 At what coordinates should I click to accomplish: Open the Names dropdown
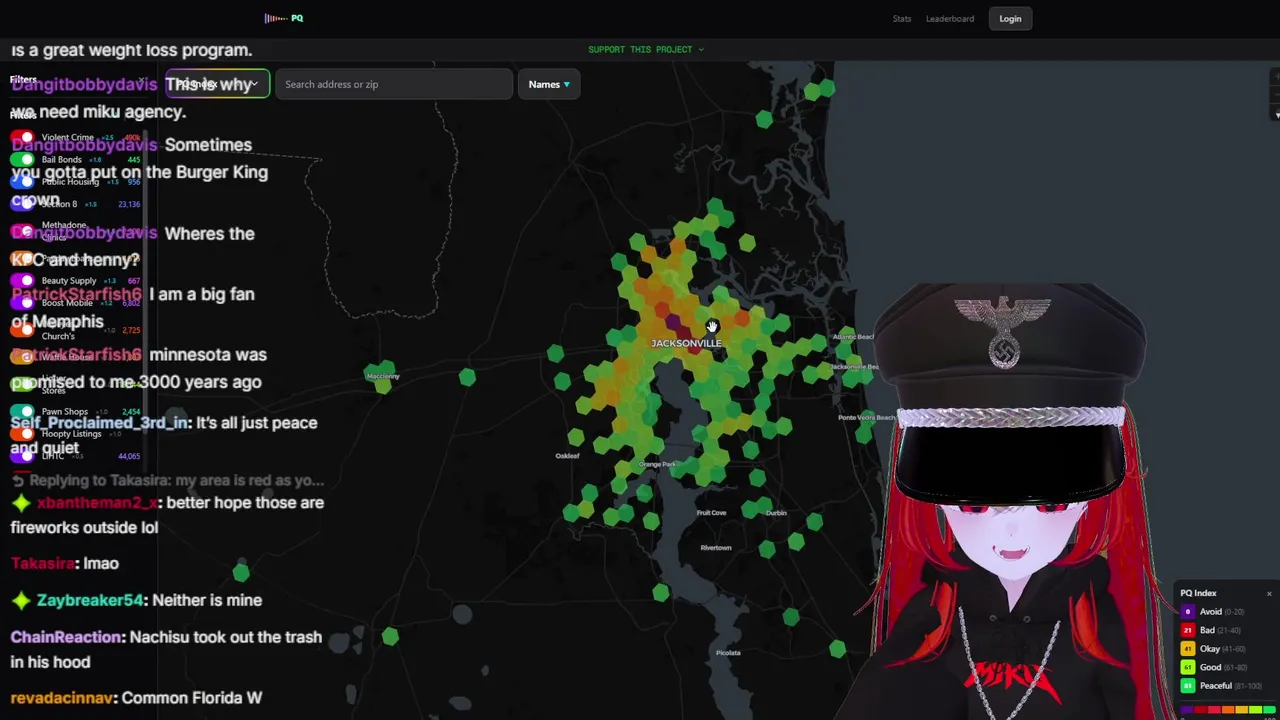coord(549,84)
